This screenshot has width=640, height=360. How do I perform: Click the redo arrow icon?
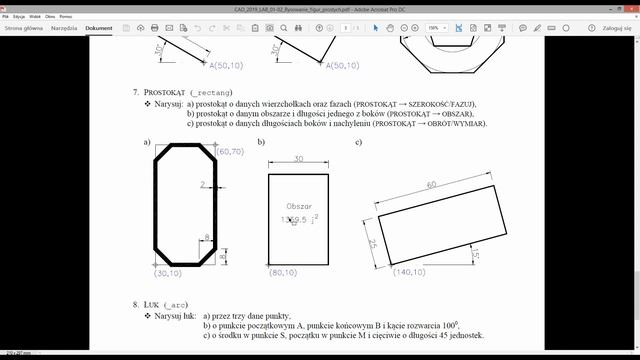click(x=212, y=28)
